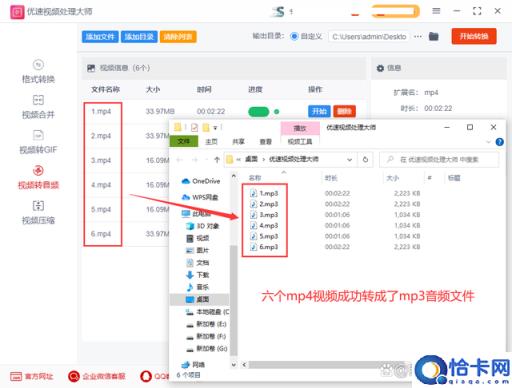This screenshot has height=388, width=512.
Task: Click the 企业微信客服 customer service link
Action: 97,376
